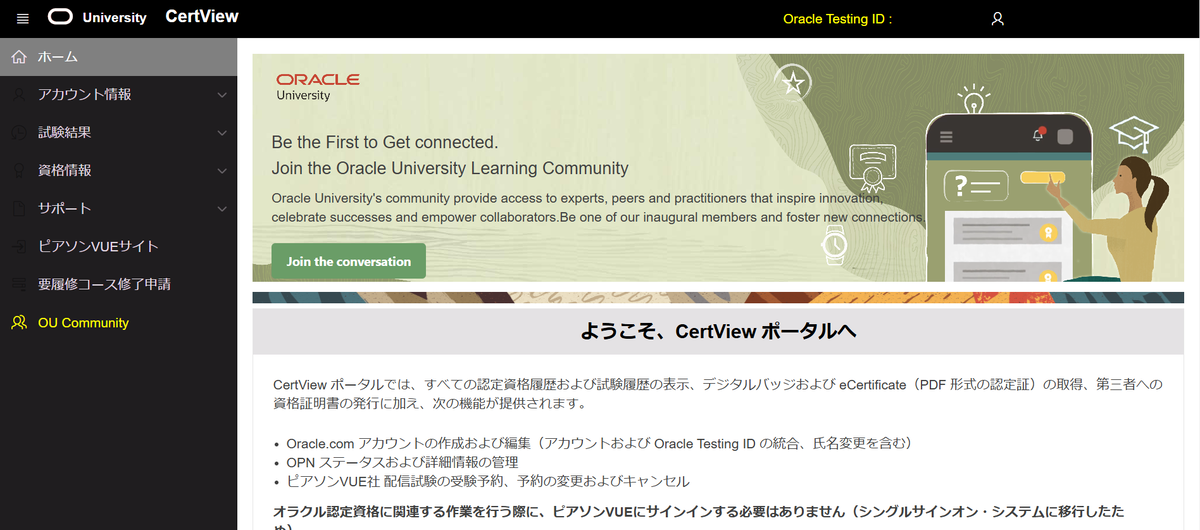Viewport: 1200px width, 530px height.
Task: Go to ピアソンVUEサイト
Action: 119,246
